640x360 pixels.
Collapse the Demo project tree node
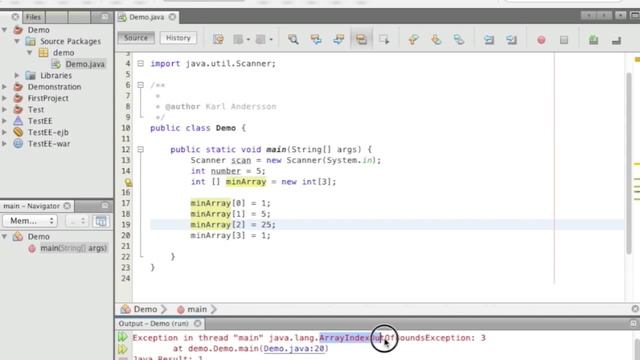tap(4, 30)
